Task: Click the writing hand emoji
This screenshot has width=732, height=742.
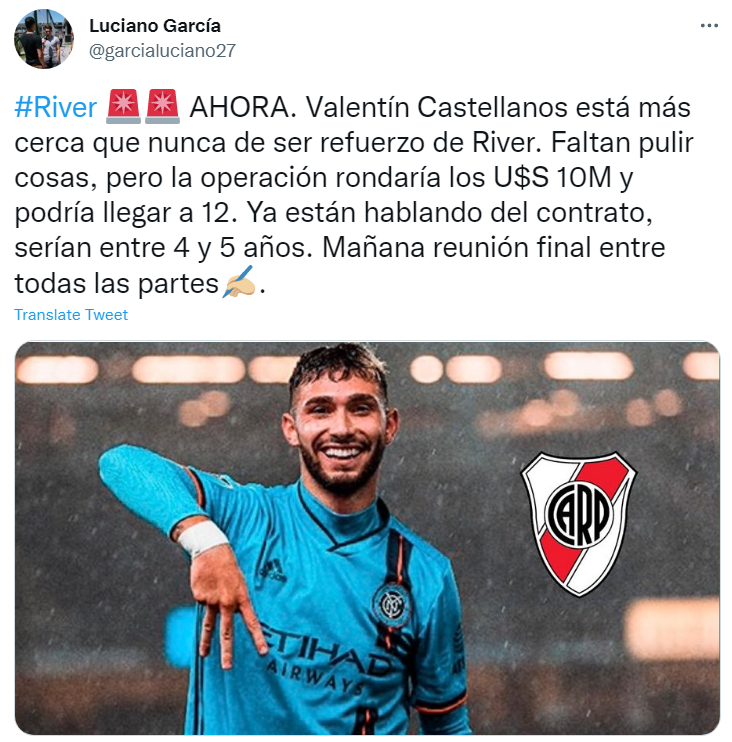Action: 239,282
